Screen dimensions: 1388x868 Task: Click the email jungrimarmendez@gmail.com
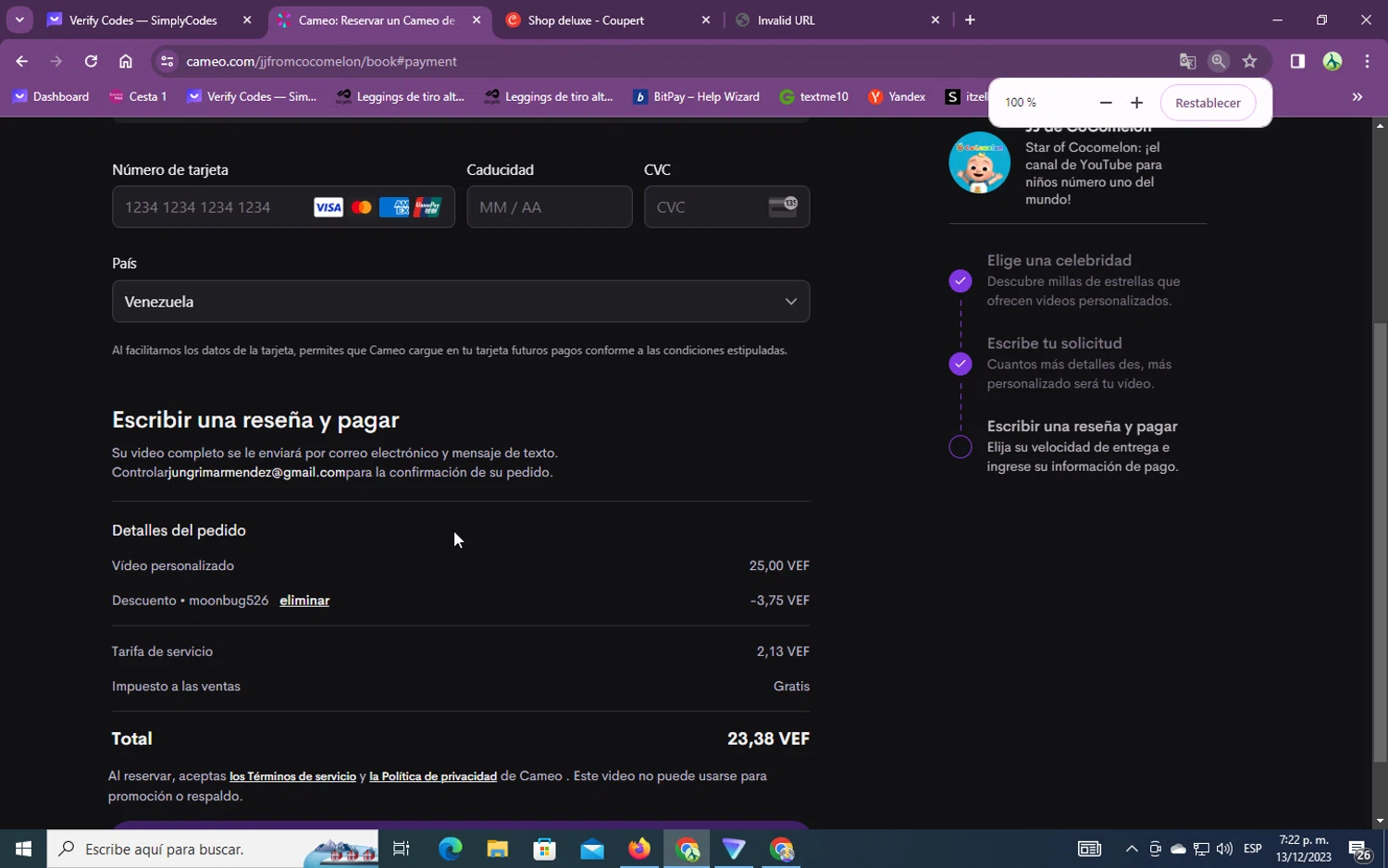pyautogui.click(x=256, y=473)
